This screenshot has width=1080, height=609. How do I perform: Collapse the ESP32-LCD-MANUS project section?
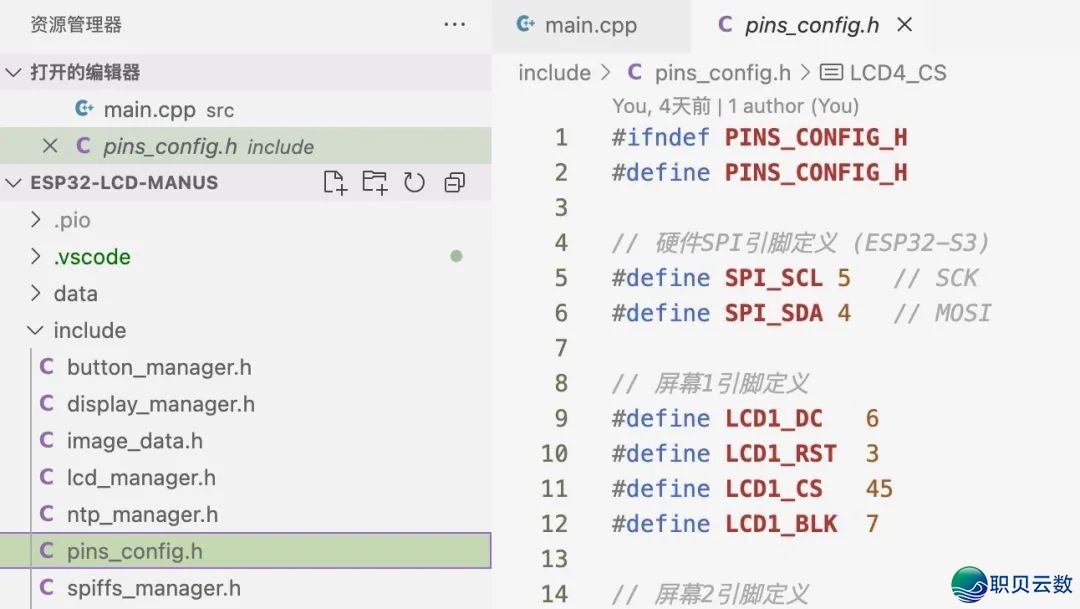[14, 183]
